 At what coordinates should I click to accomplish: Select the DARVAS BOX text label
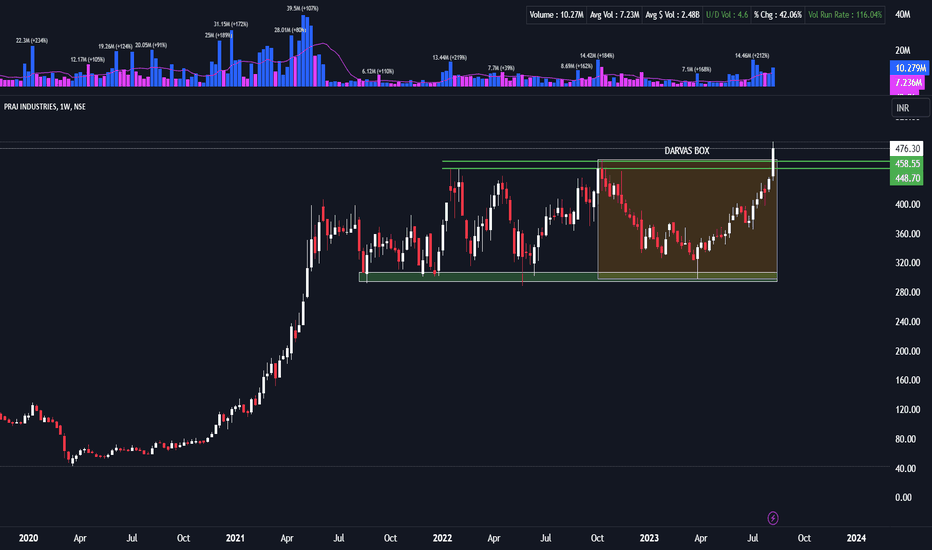coord(687,150)
